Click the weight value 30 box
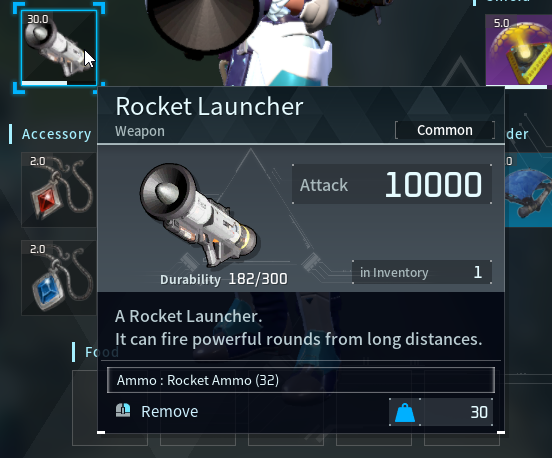Image resolution: width=552 pixels, height=458 pixels. tap(456, 412)
